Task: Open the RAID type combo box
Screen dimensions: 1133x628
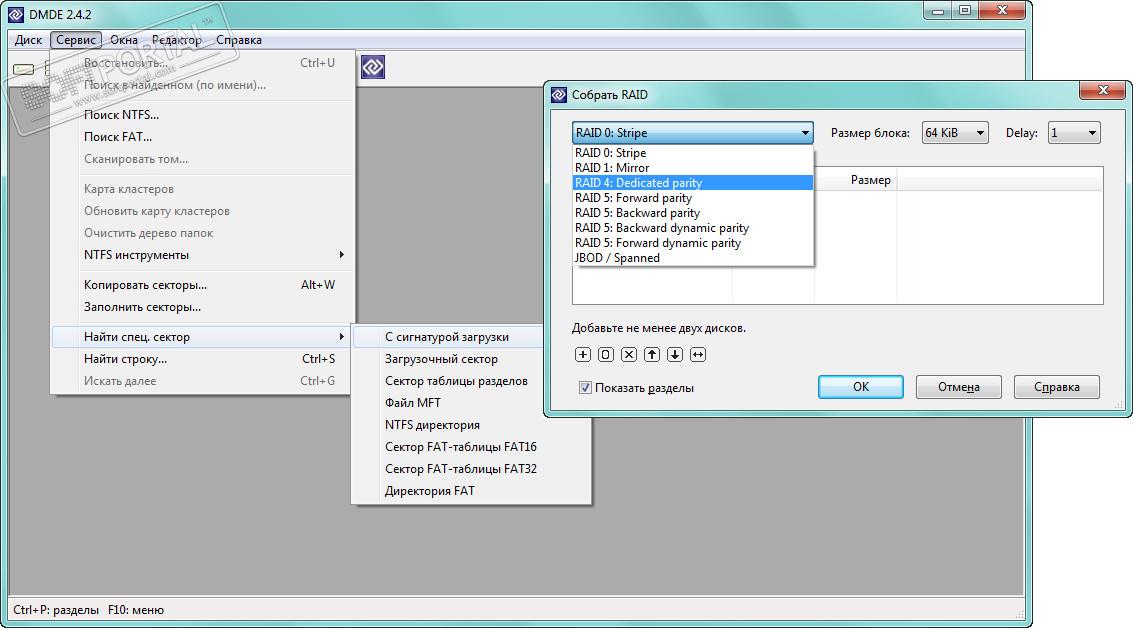Action: 692,133
